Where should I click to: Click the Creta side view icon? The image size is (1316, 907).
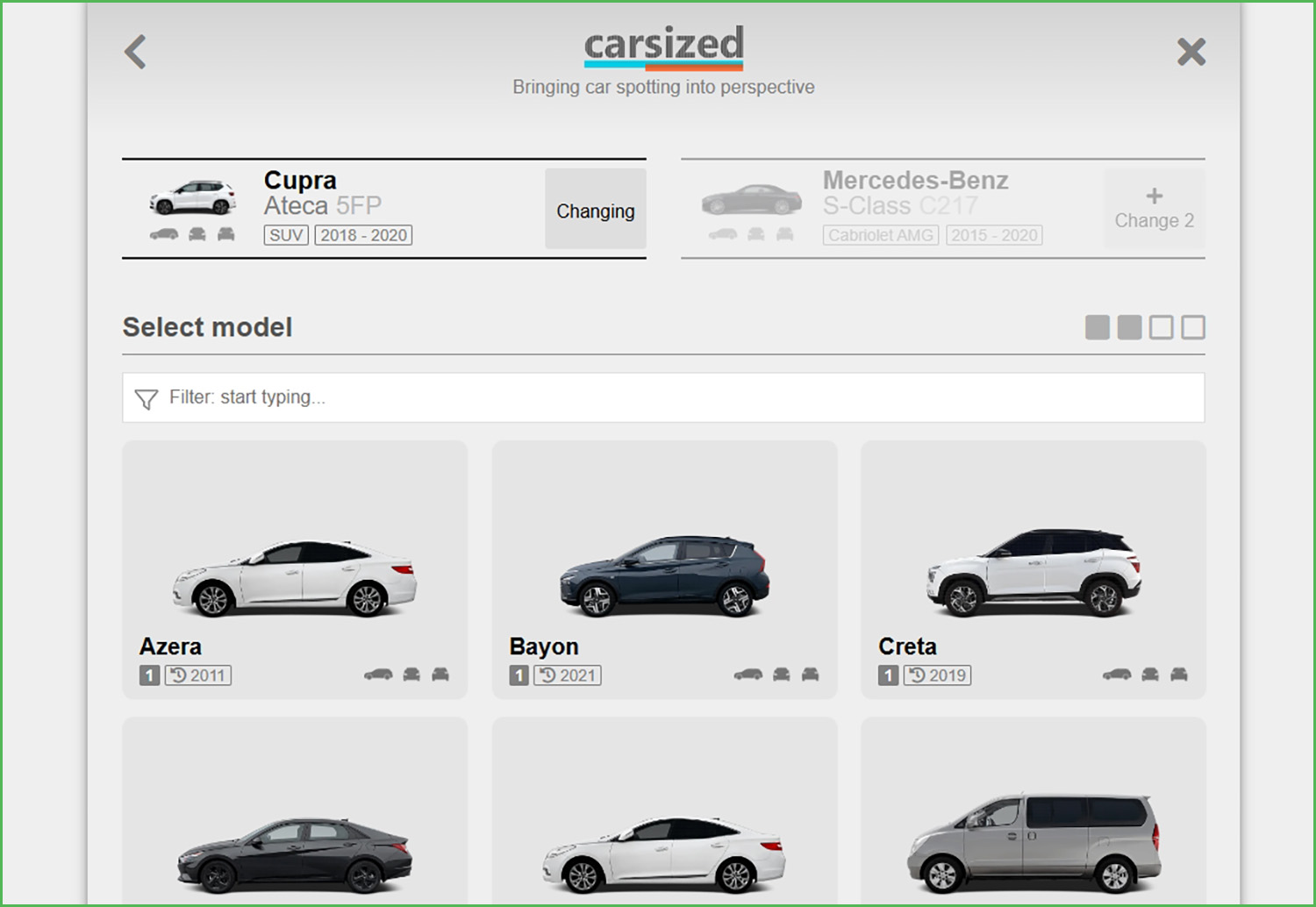coord(1117,675)
